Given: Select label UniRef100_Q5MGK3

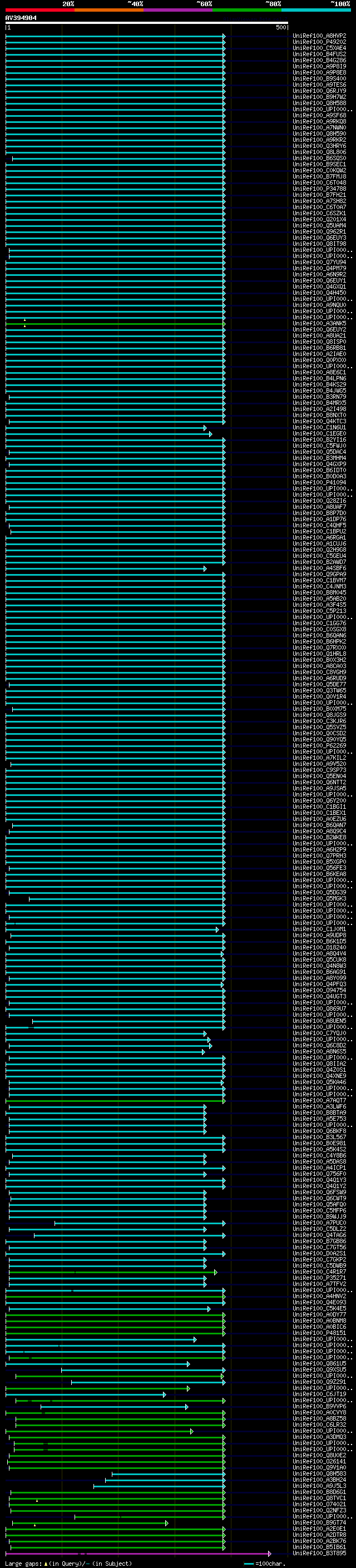Looking at the screenshot, I should [319, 898].
